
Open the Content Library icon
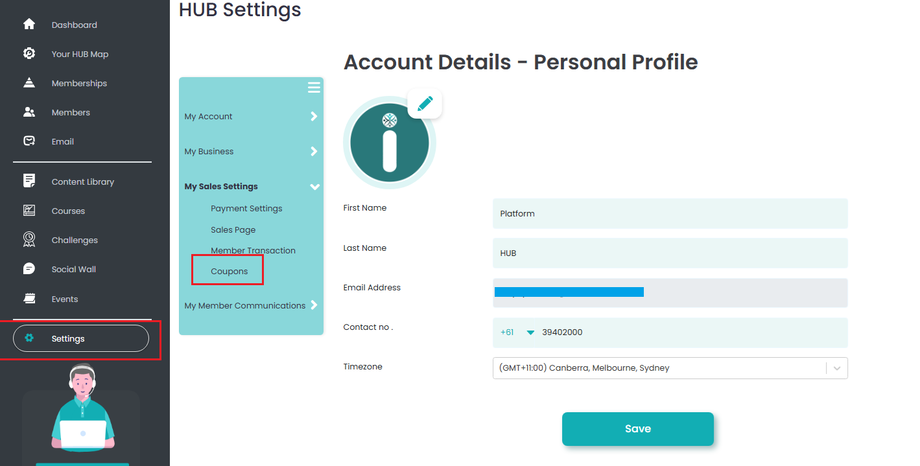tap(29, 181)
